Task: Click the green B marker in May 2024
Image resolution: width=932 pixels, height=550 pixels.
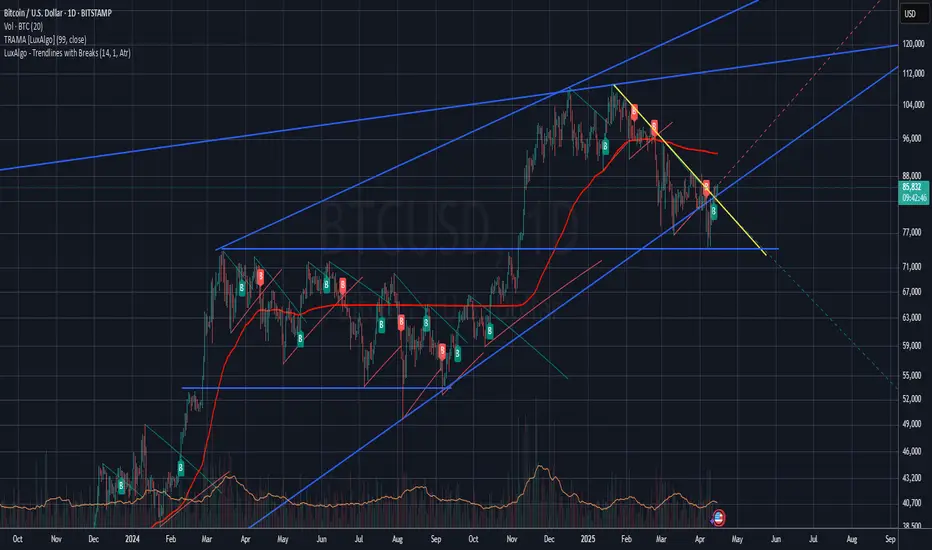Action: tap(300, 339)
